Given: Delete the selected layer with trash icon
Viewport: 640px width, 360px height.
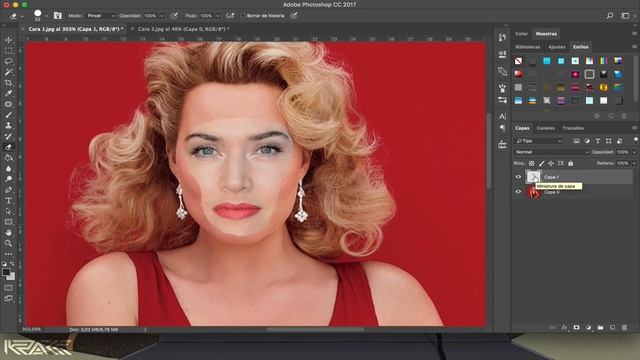Looking at the screenshot, I should (x=624, y=327).
